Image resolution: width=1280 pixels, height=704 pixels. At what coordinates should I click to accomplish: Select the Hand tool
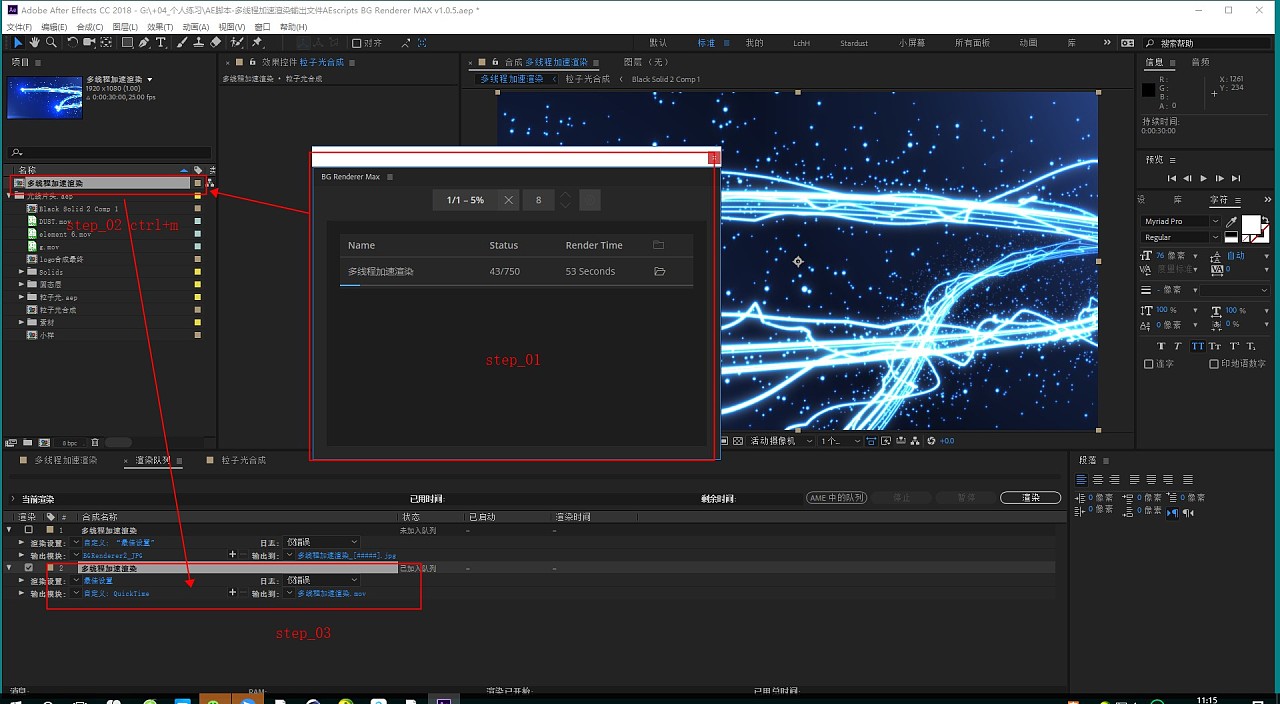(34, 42)
